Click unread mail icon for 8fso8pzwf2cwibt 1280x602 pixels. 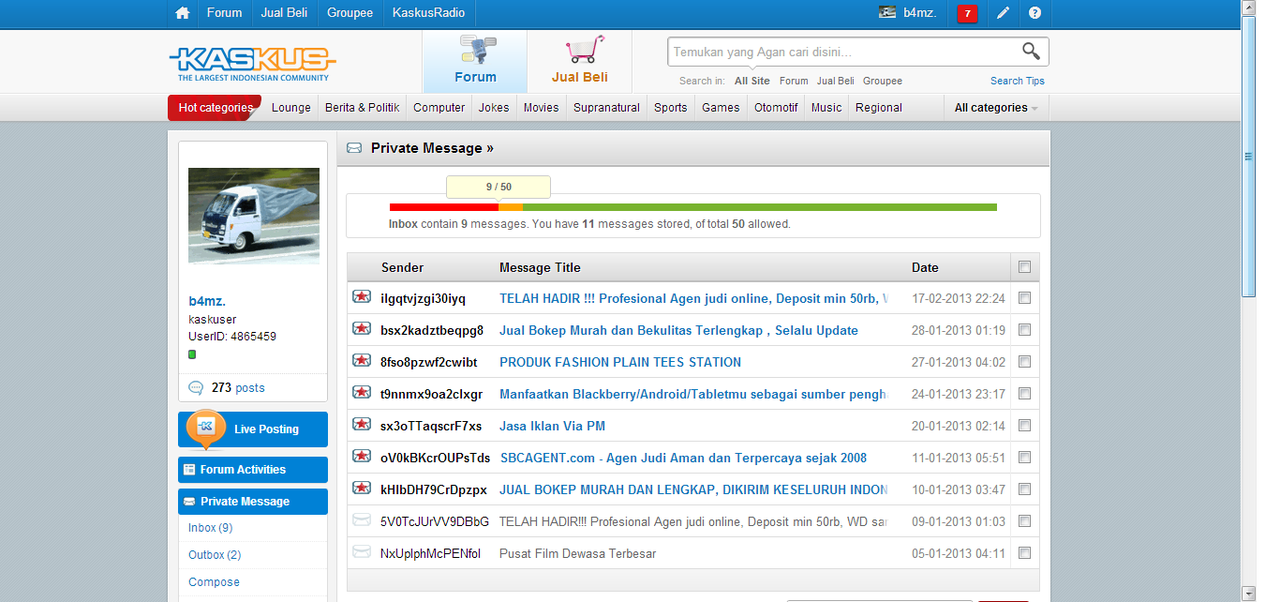[x=362, y=361]
